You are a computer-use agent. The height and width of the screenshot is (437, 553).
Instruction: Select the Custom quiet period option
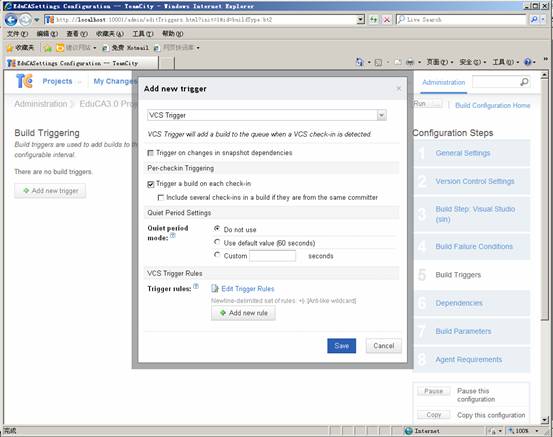[x=217, y=255]
